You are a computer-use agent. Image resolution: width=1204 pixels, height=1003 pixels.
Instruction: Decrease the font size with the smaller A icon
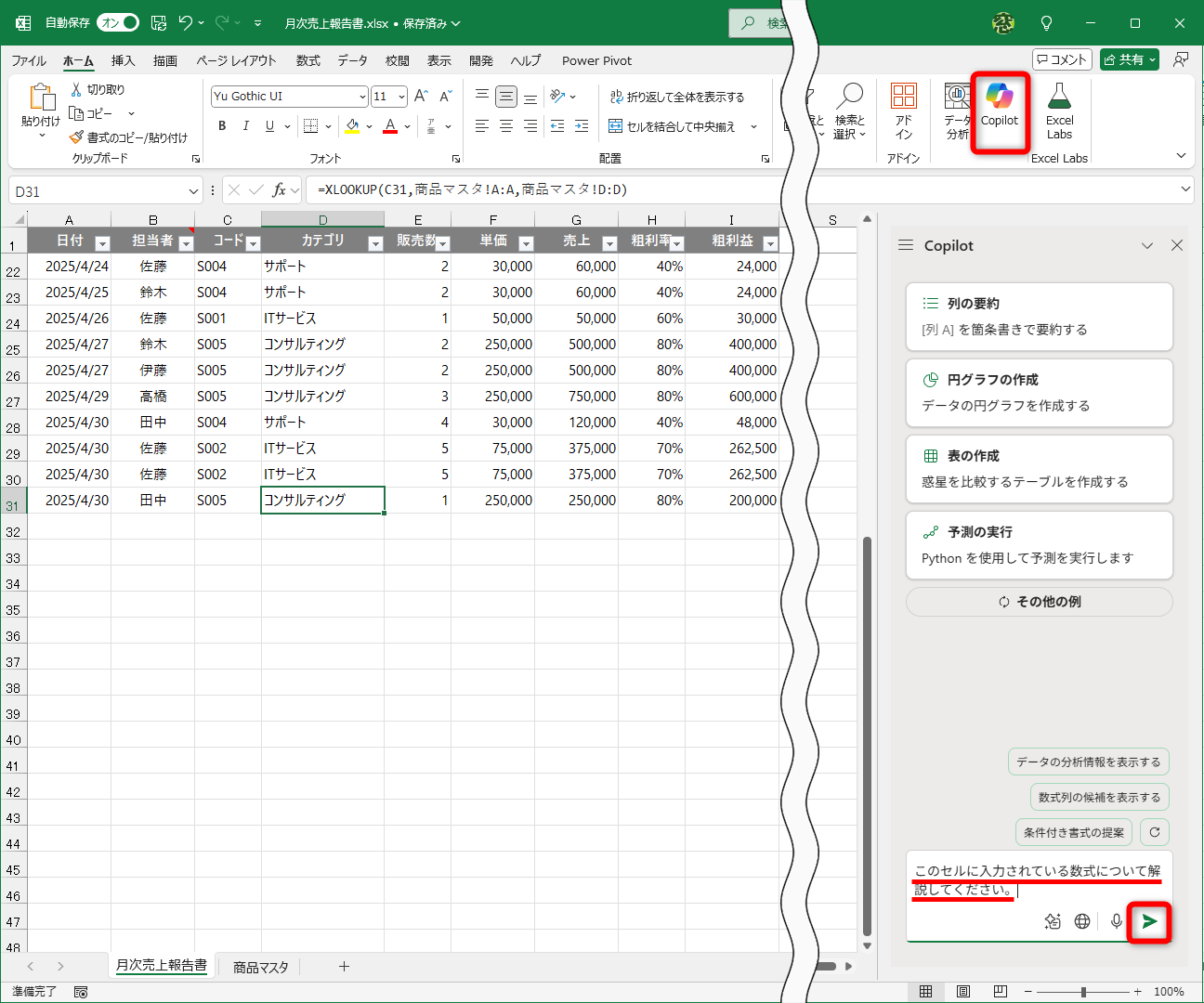446,97
